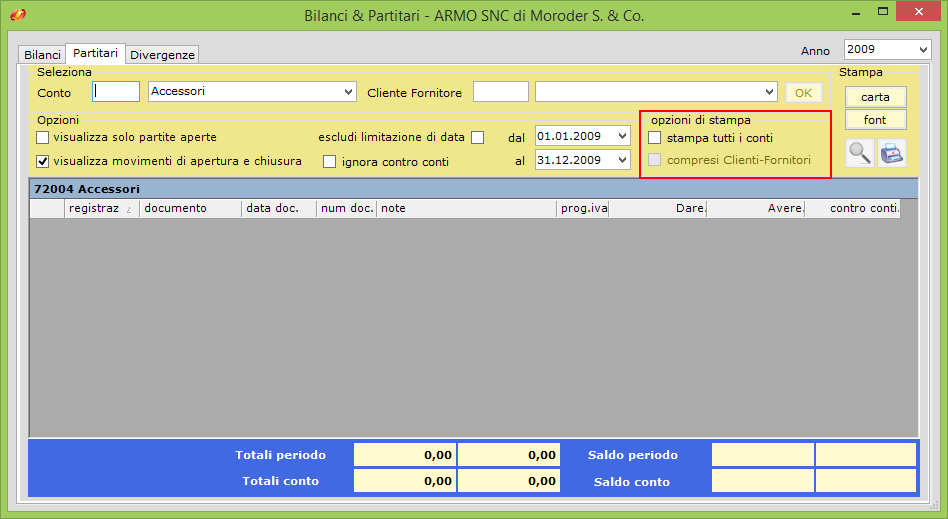
Task: Open the Anno 2009 year dropdown
Action: point(922,49)
